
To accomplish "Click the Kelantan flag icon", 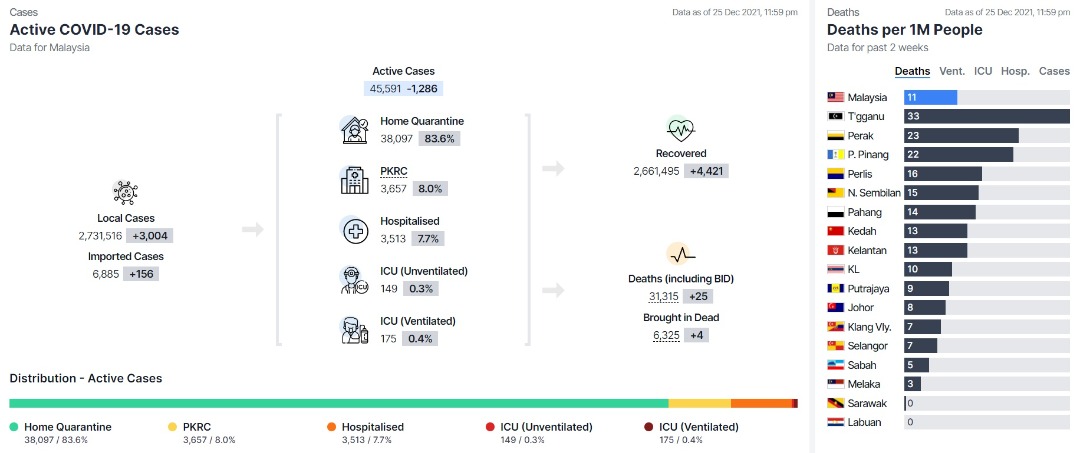I will (835, 251).
